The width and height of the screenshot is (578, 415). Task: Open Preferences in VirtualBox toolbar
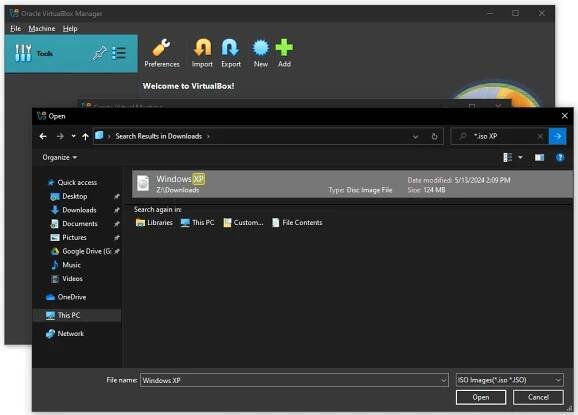coord(162,53)
